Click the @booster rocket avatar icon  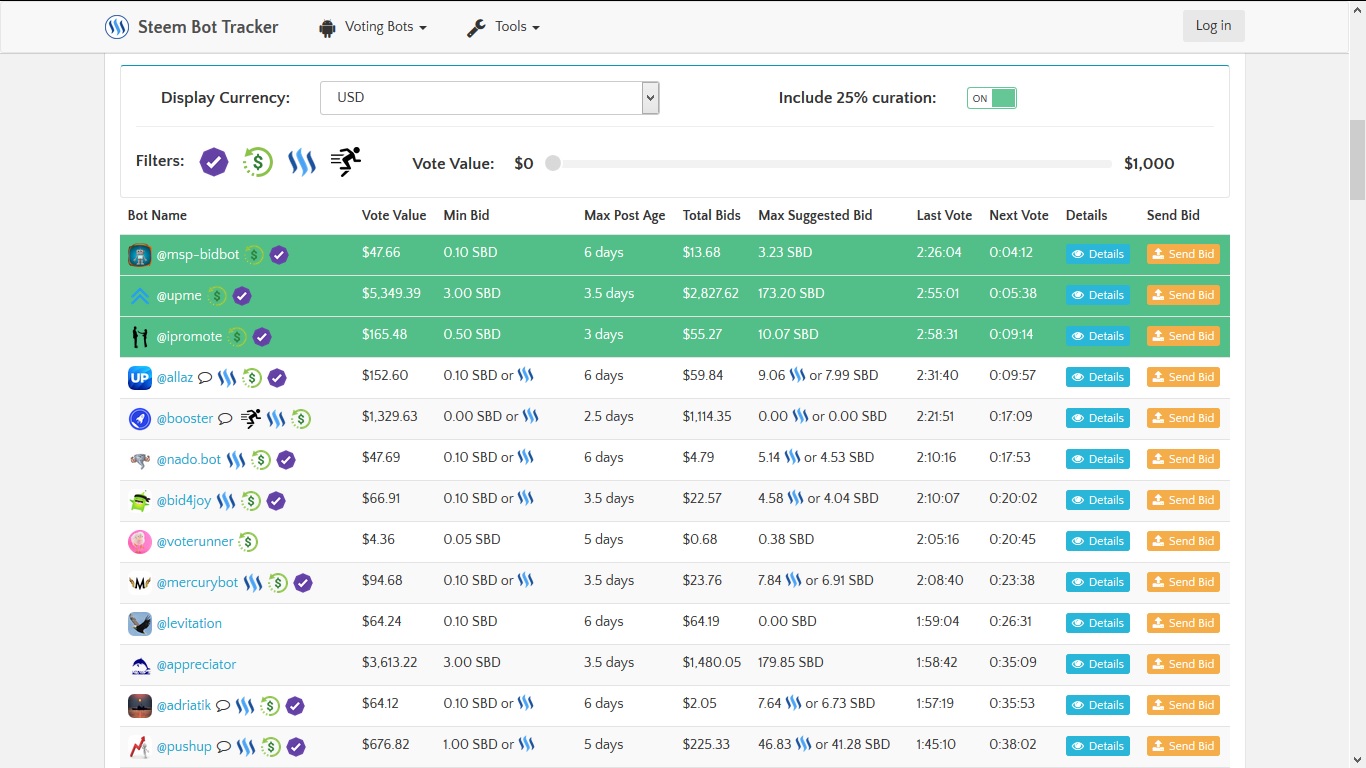pos(140,419)
